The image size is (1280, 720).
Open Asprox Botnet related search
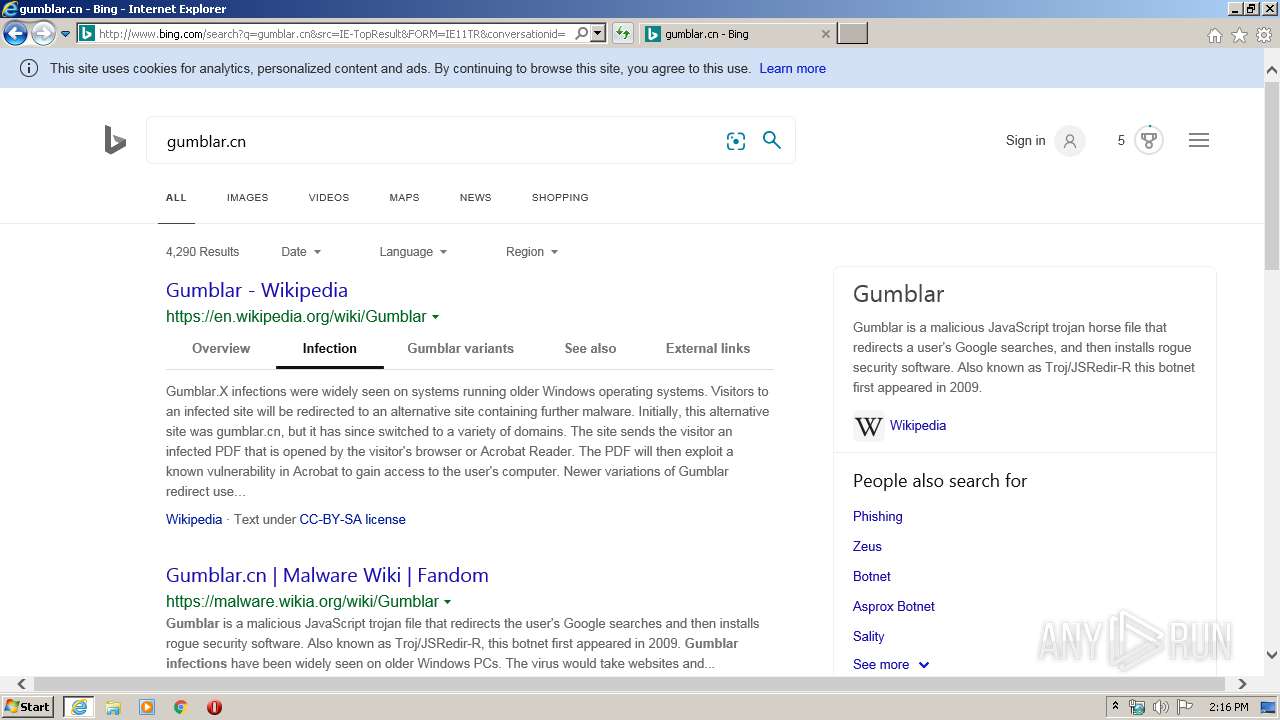(894, 606)
